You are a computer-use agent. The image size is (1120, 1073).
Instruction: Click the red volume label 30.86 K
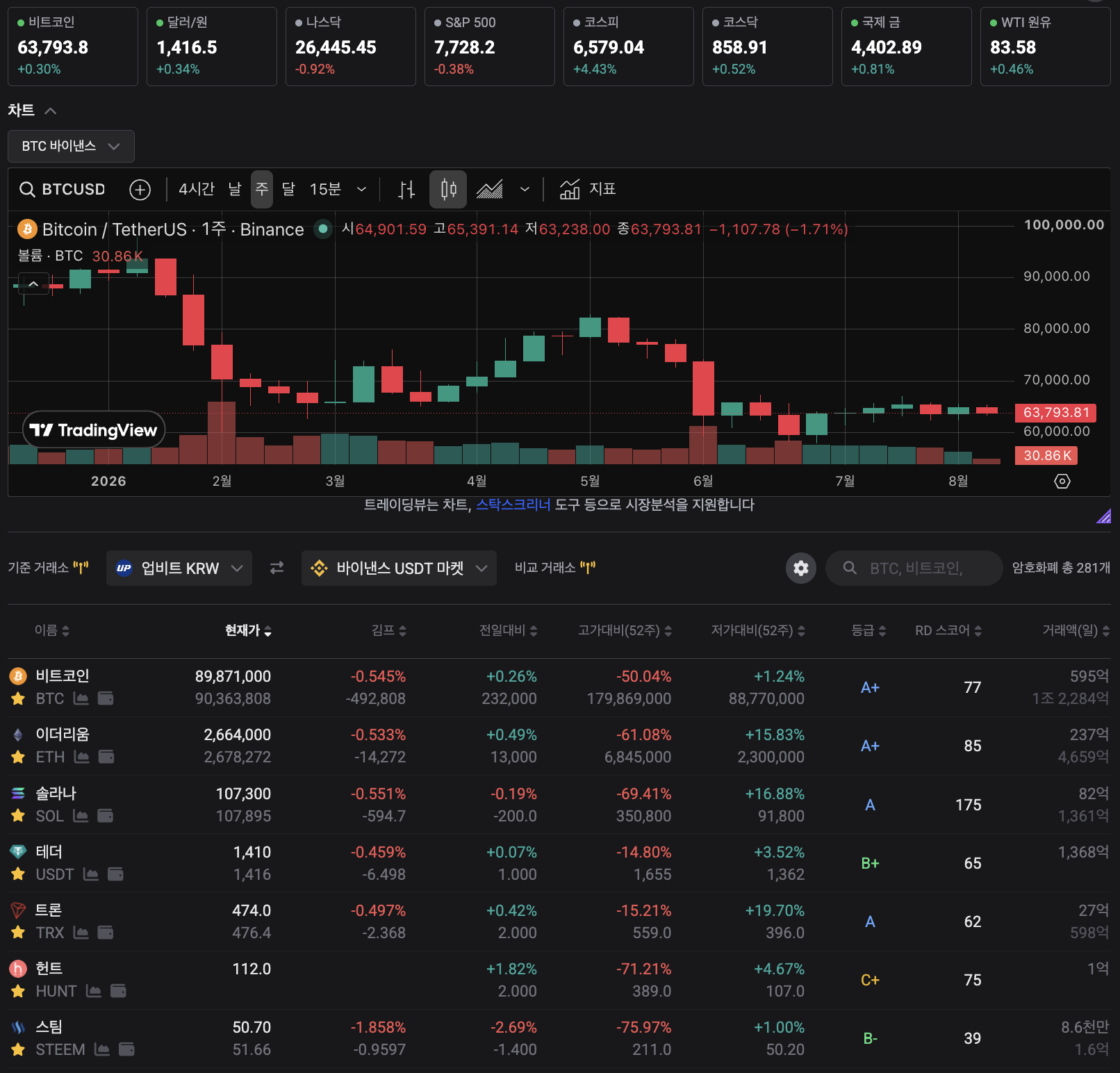[1046, 456]
